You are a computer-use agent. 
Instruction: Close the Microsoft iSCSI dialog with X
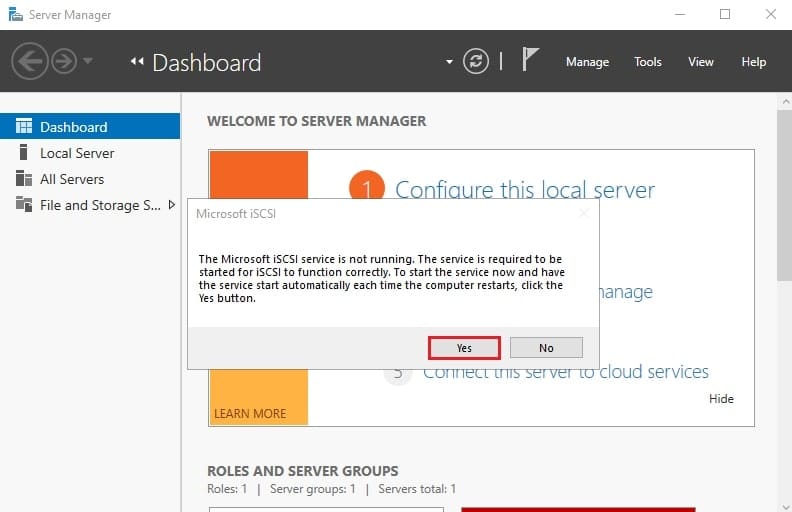(584, 213)
